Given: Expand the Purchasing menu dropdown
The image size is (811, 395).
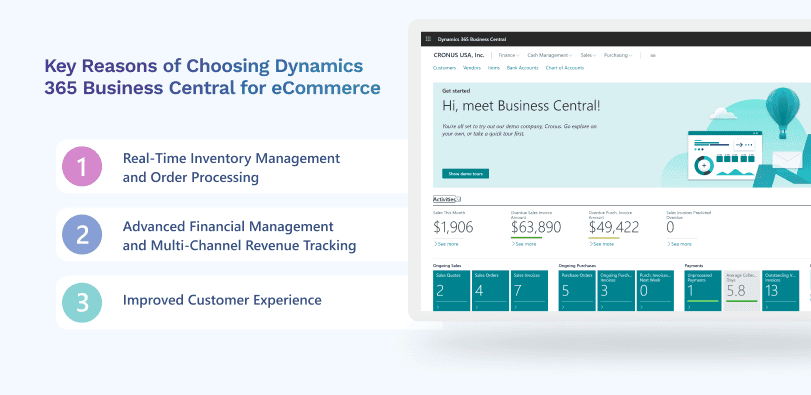Looking at the screenshot, I should 618,55.
